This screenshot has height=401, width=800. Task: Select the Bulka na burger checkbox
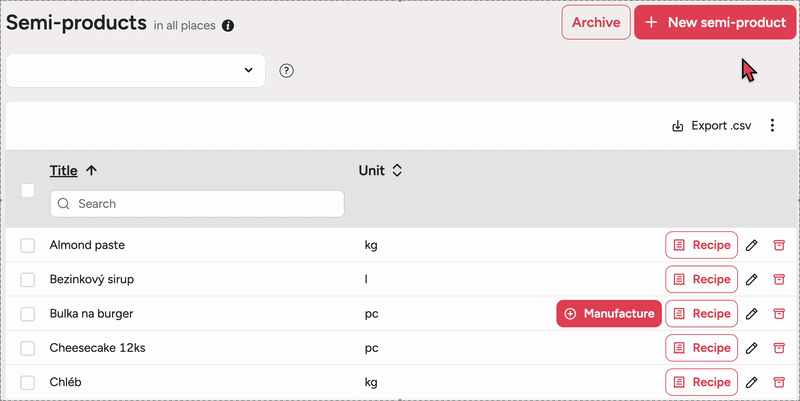[28, 314]
